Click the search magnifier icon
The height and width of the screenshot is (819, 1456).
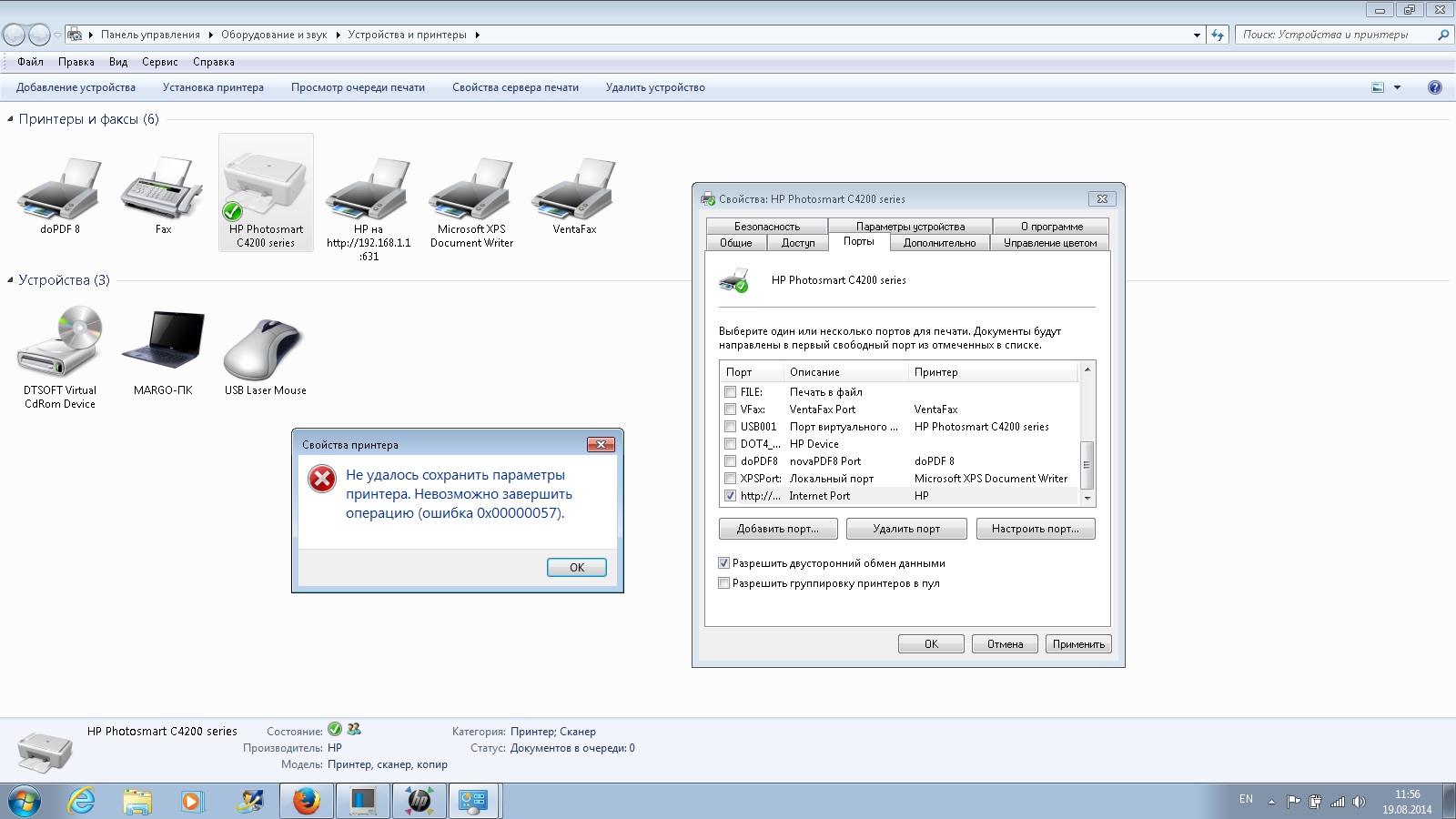tap(1442, 35)
